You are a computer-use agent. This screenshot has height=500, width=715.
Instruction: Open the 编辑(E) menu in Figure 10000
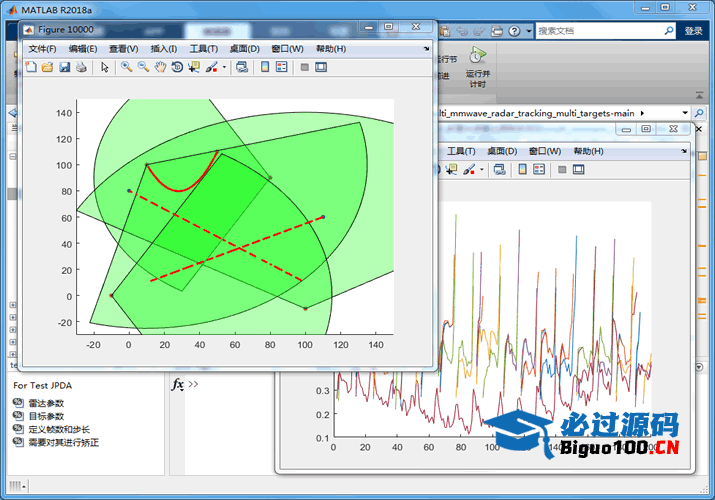point(83,49)
